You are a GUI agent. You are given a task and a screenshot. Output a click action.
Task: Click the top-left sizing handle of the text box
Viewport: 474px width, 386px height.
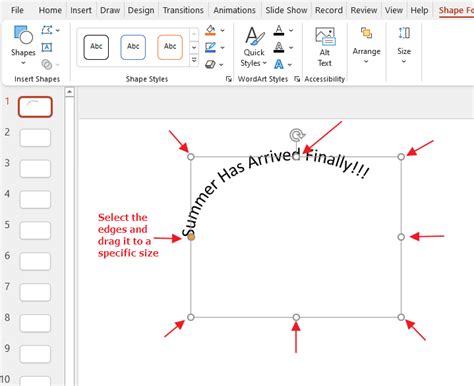(191, 157)
